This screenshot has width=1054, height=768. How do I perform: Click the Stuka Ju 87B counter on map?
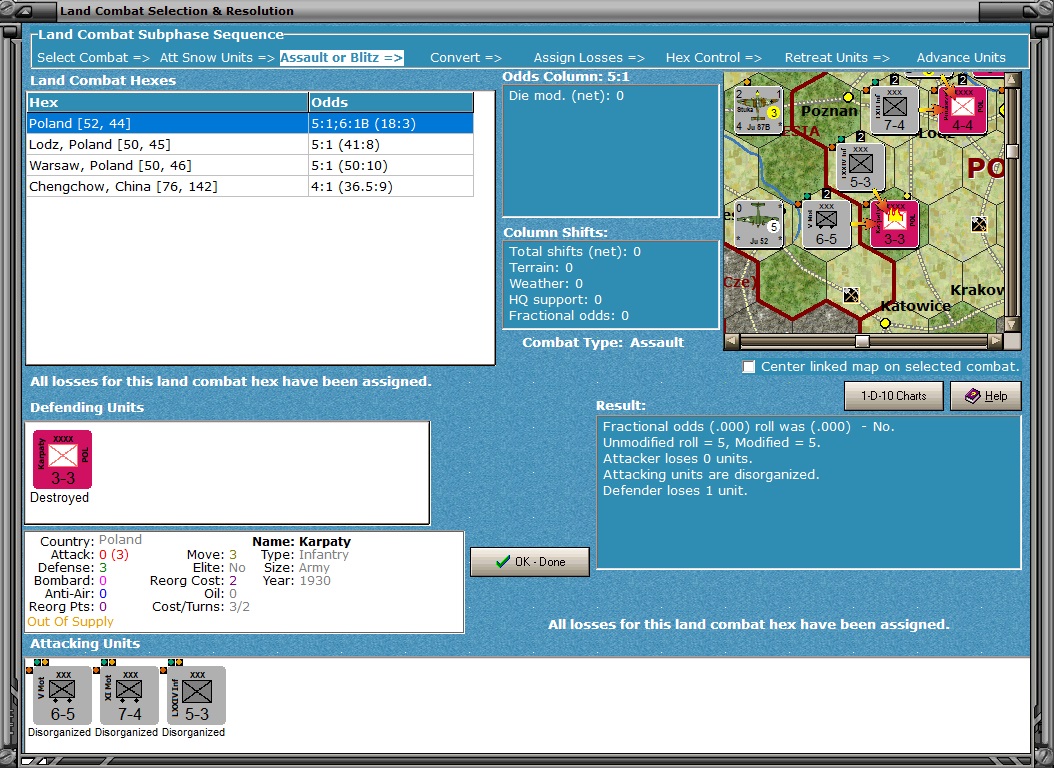tap(759, 110)
